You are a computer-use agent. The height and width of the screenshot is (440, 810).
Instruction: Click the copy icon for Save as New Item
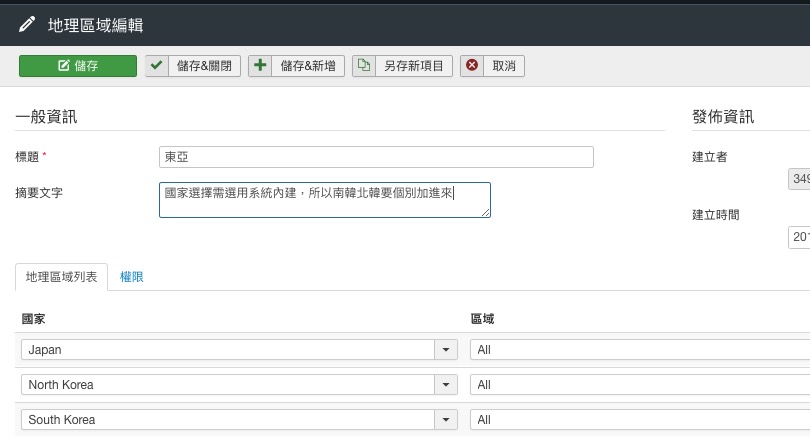(364, 66)
